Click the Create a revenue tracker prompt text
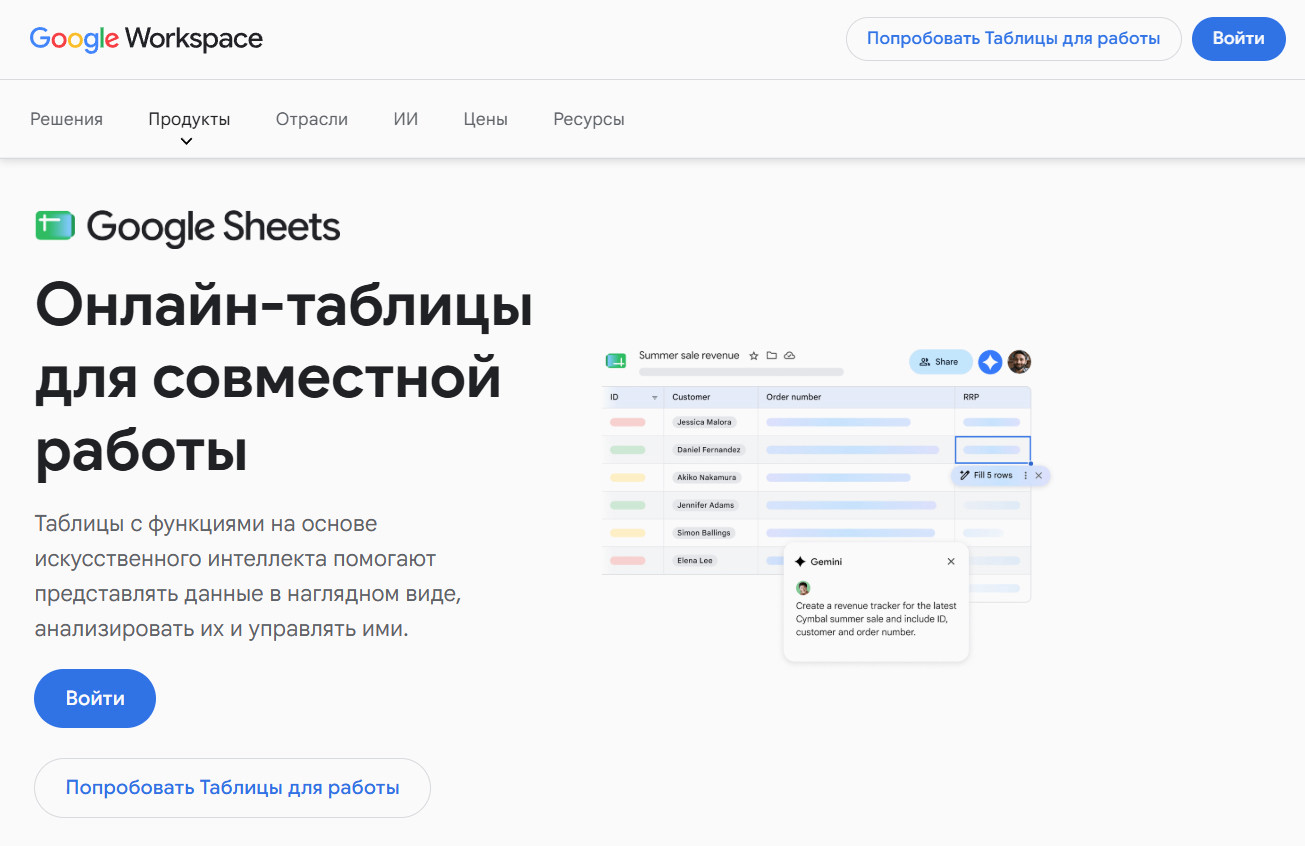 (875, 619)
